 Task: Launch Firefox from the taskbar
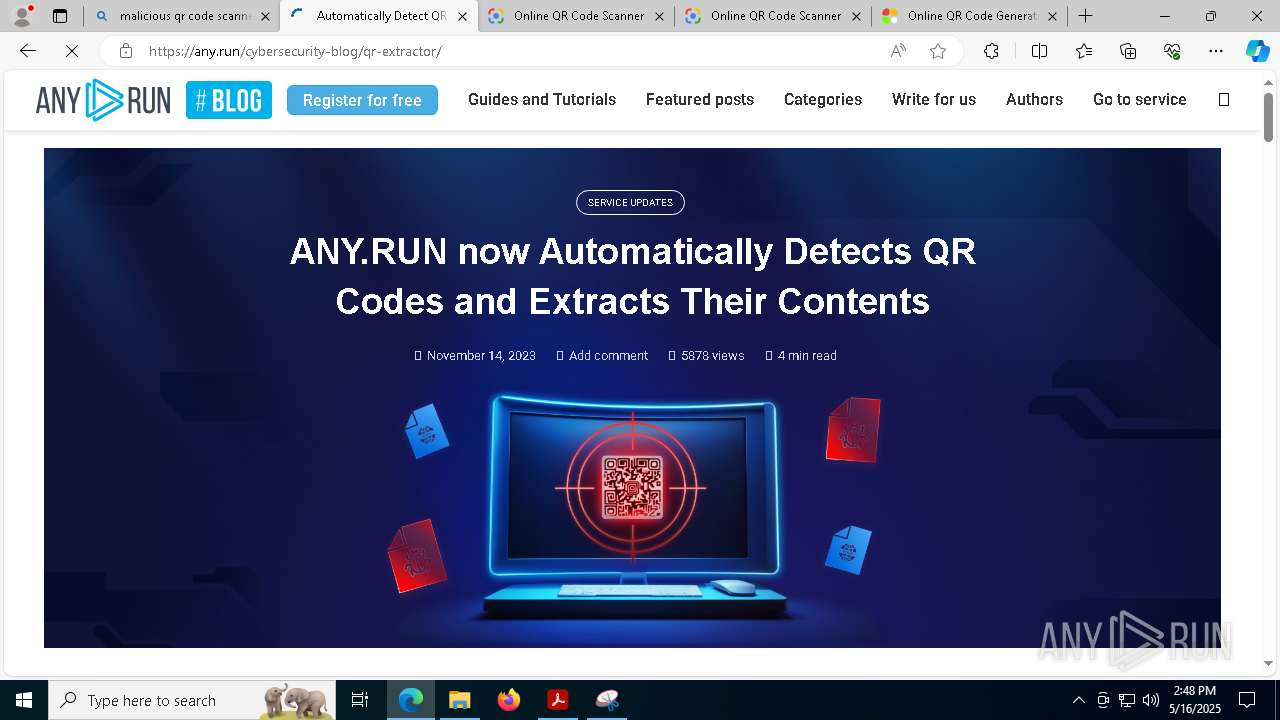509,700
